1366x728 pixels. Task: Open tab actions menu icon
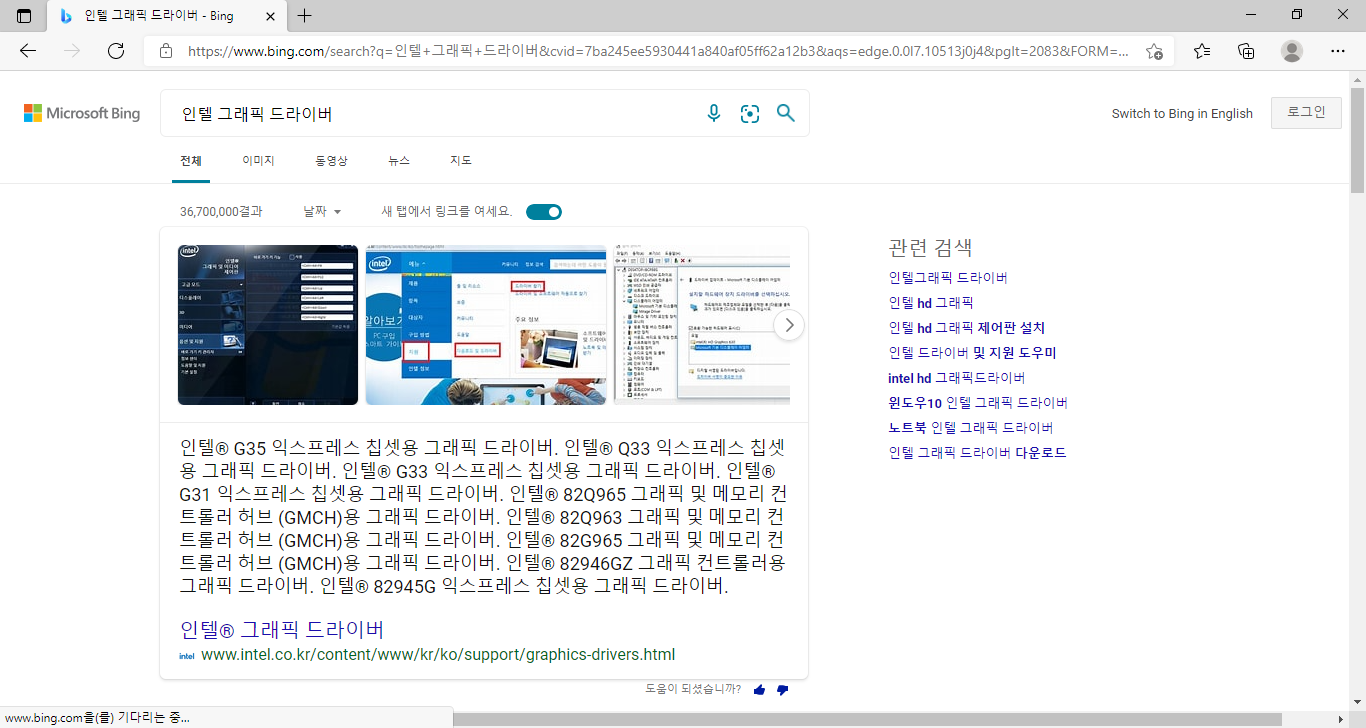(x=24, y=16)
